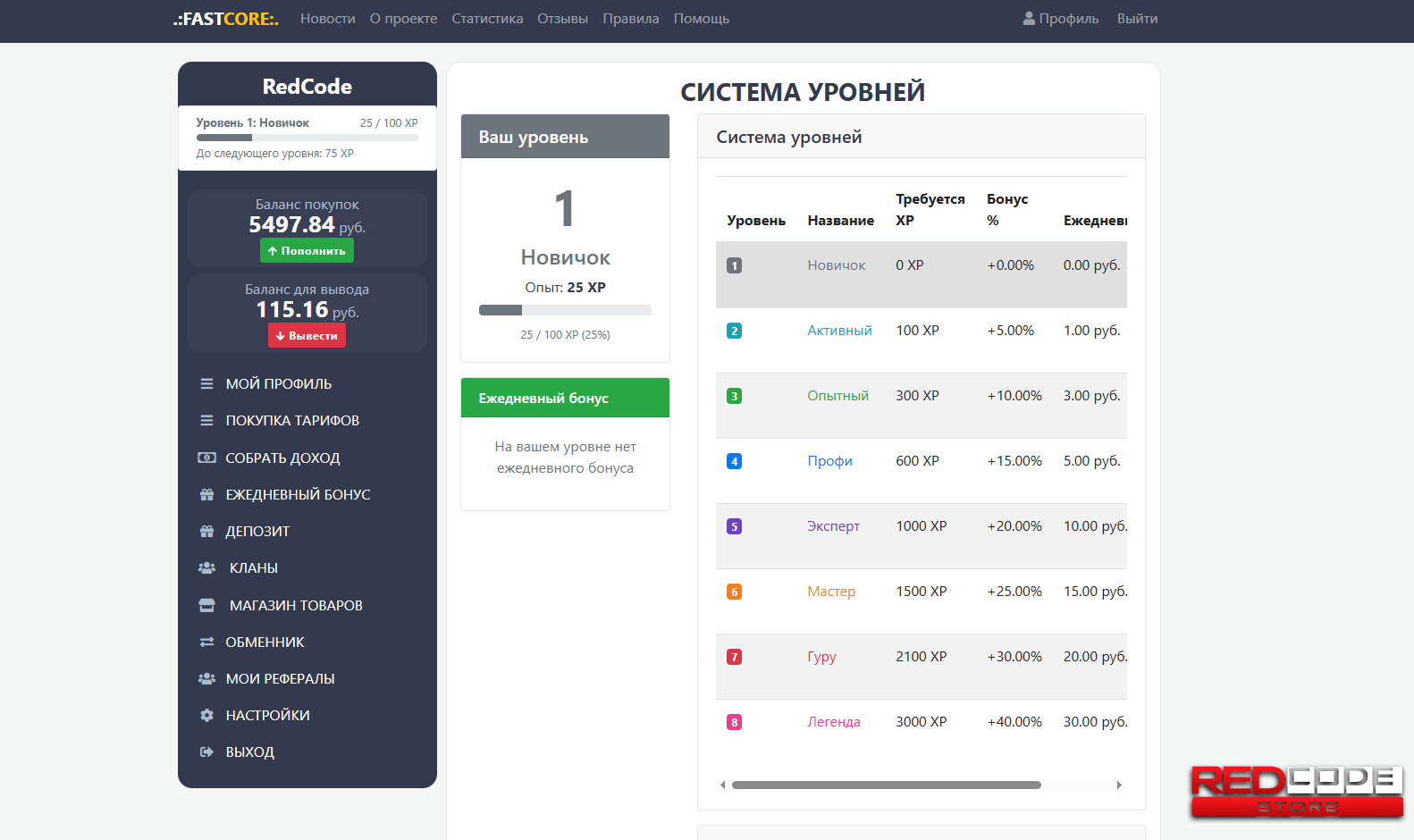Viewport: 1414px width, 840px height.
Task: Click the users icon next to Кланы
Action: (x=206, y=567)
